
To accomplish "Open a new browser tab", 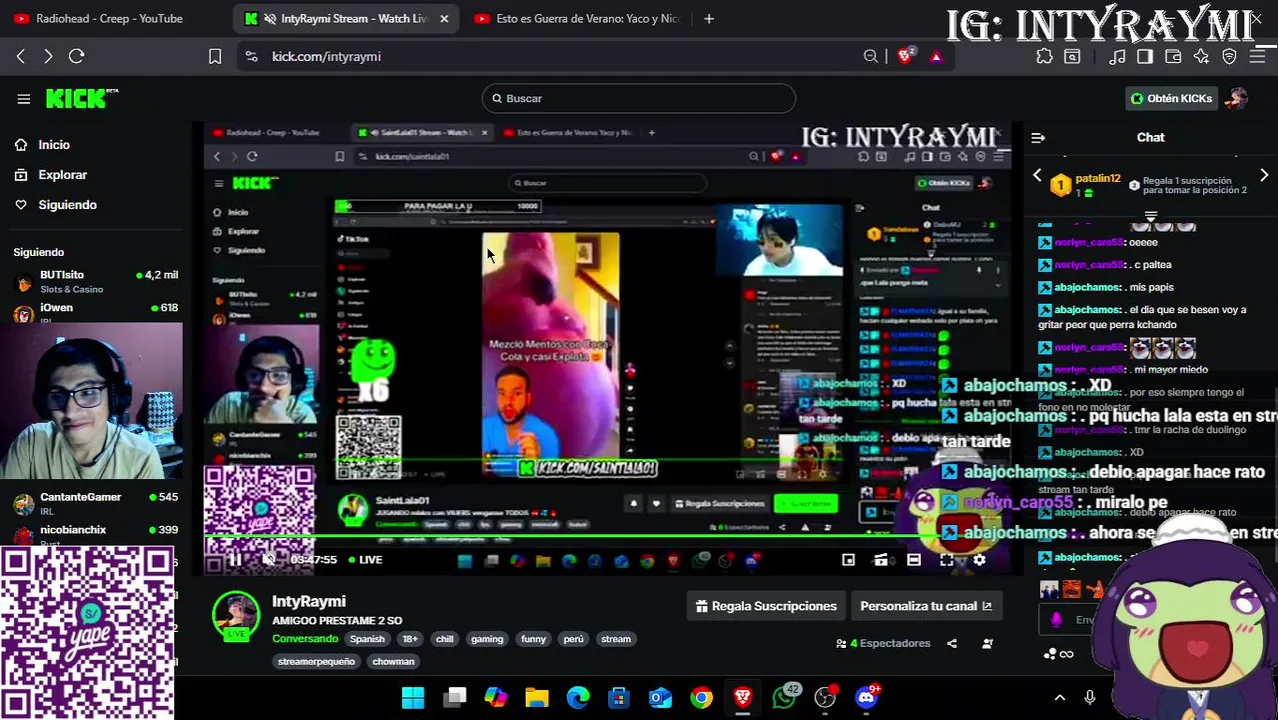I will pyautogui.click(x=709, y=18).
